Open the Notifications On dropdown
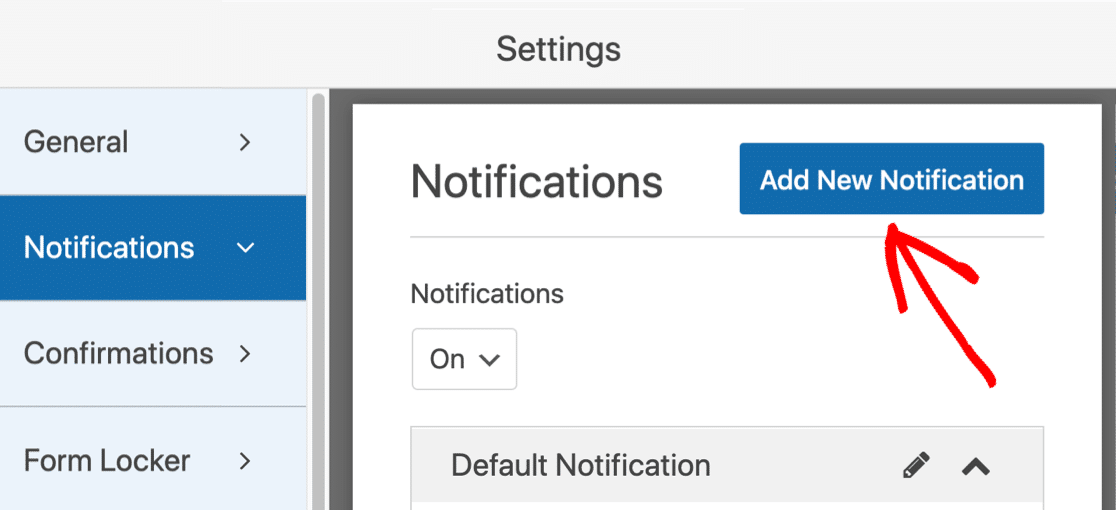This screenshot has width=1116, height=510. pos(464,359)
